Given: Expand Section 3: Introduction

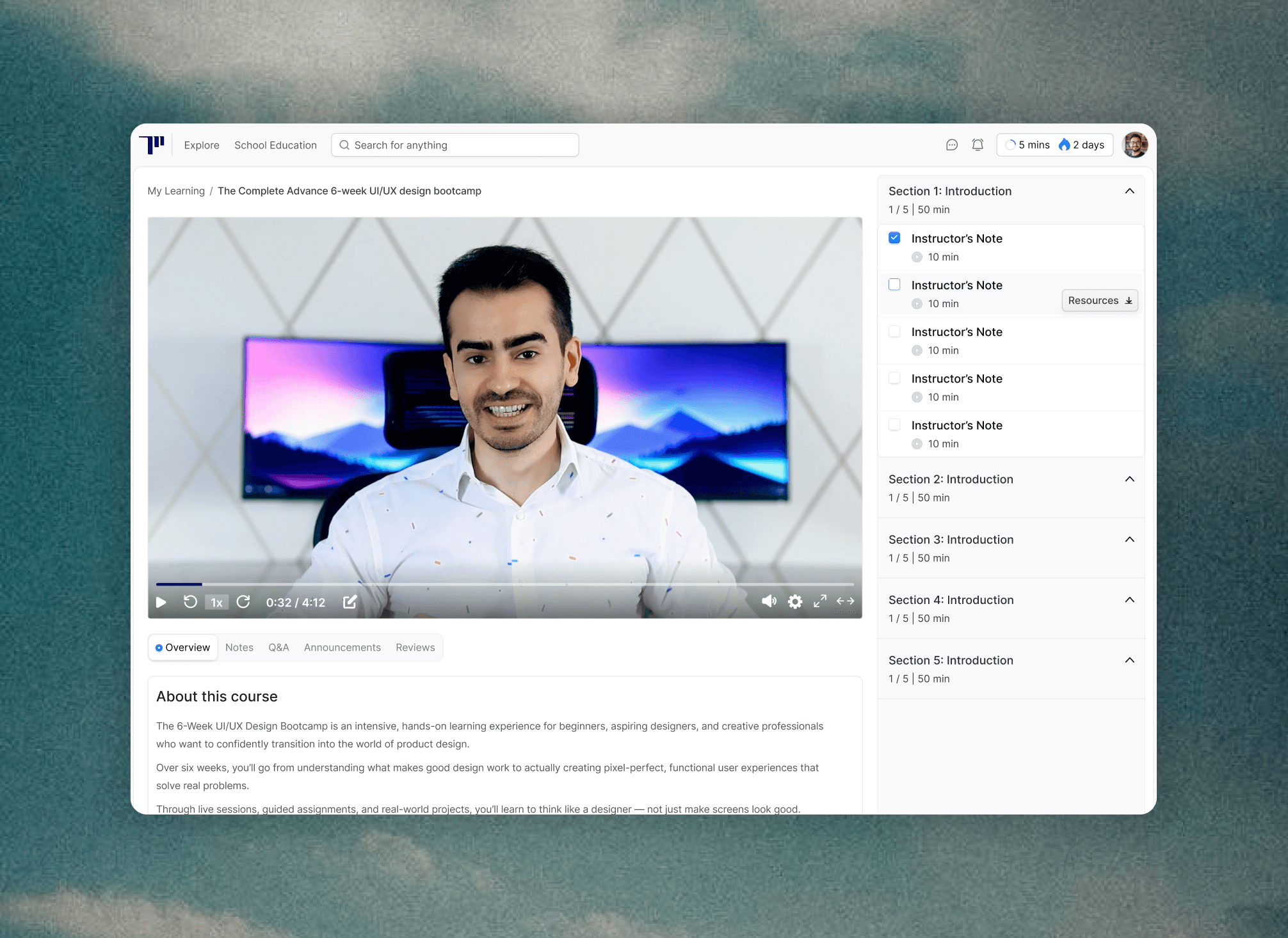Looking at the screenshot, I should pos(1129,539).
